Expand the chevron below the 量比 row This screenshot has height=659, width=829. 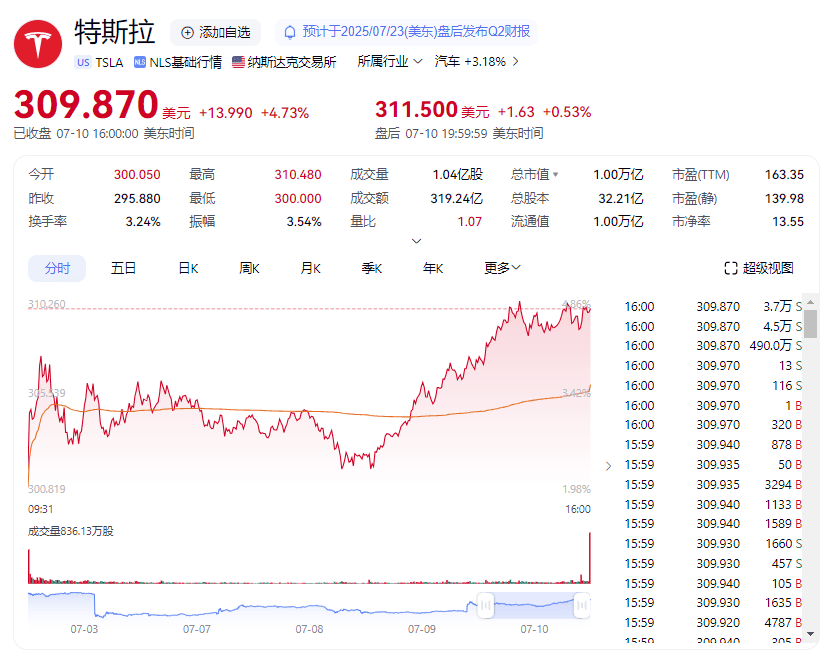tap(416, 240)
